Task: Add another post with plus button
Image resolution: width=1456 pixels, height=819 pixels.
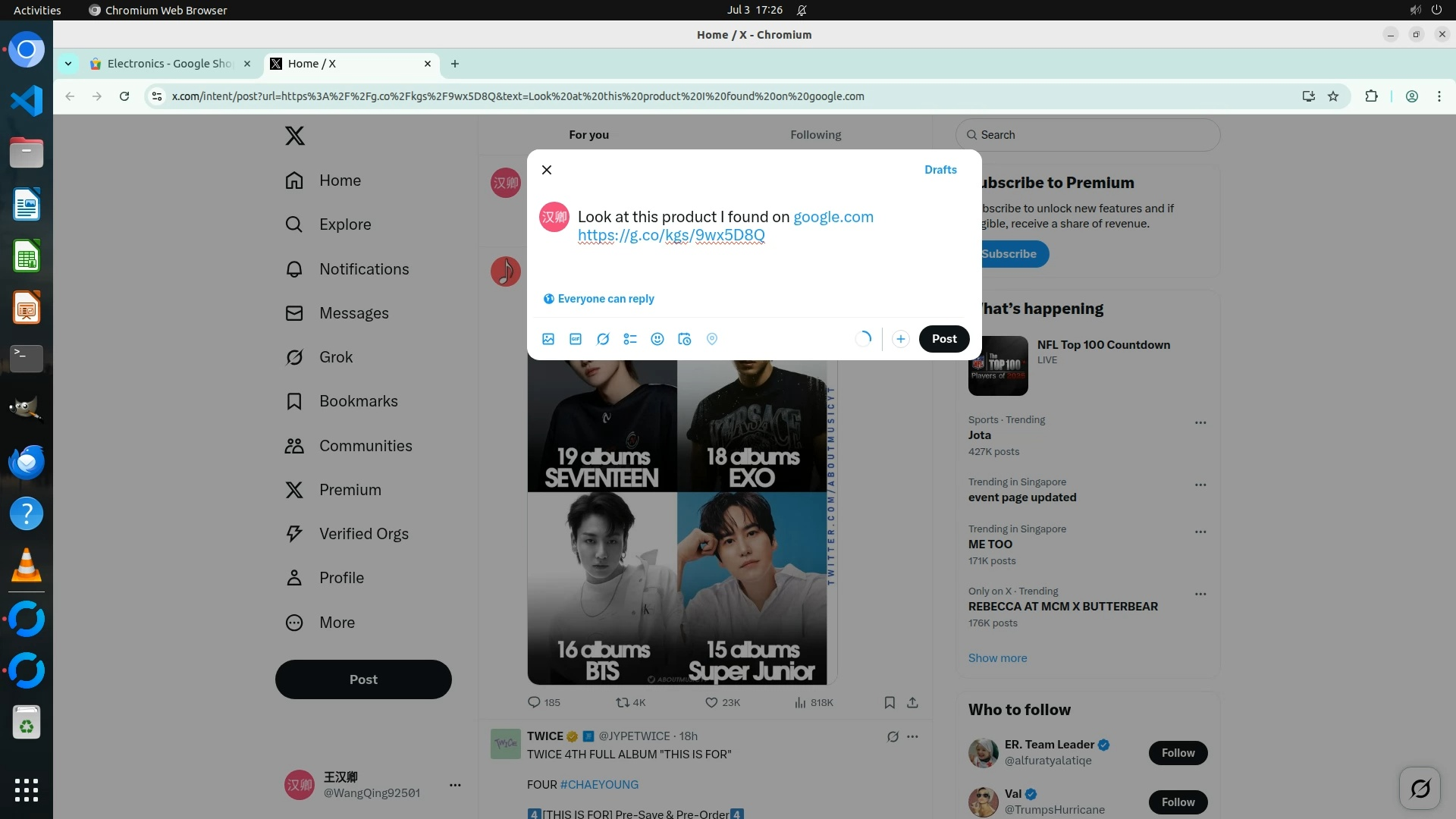Action: coord(900,339)
